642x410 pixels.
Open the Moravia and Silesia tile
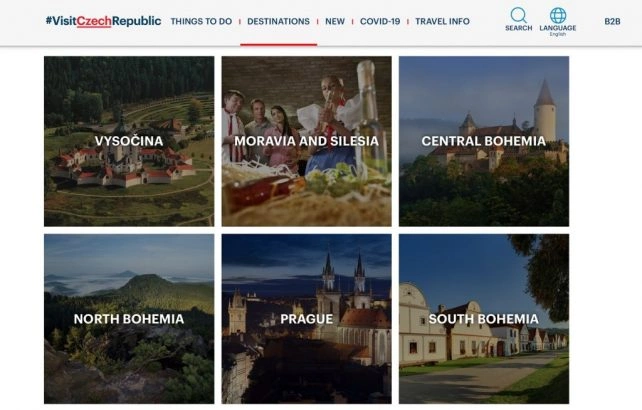click(x=307, y=141)
